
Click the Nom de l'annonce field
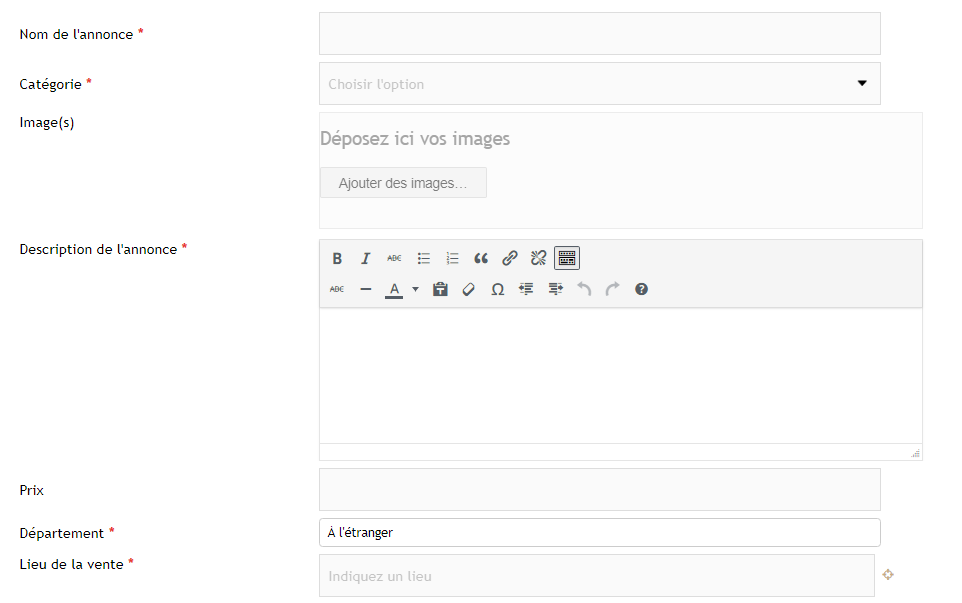(x=600, y=34)
